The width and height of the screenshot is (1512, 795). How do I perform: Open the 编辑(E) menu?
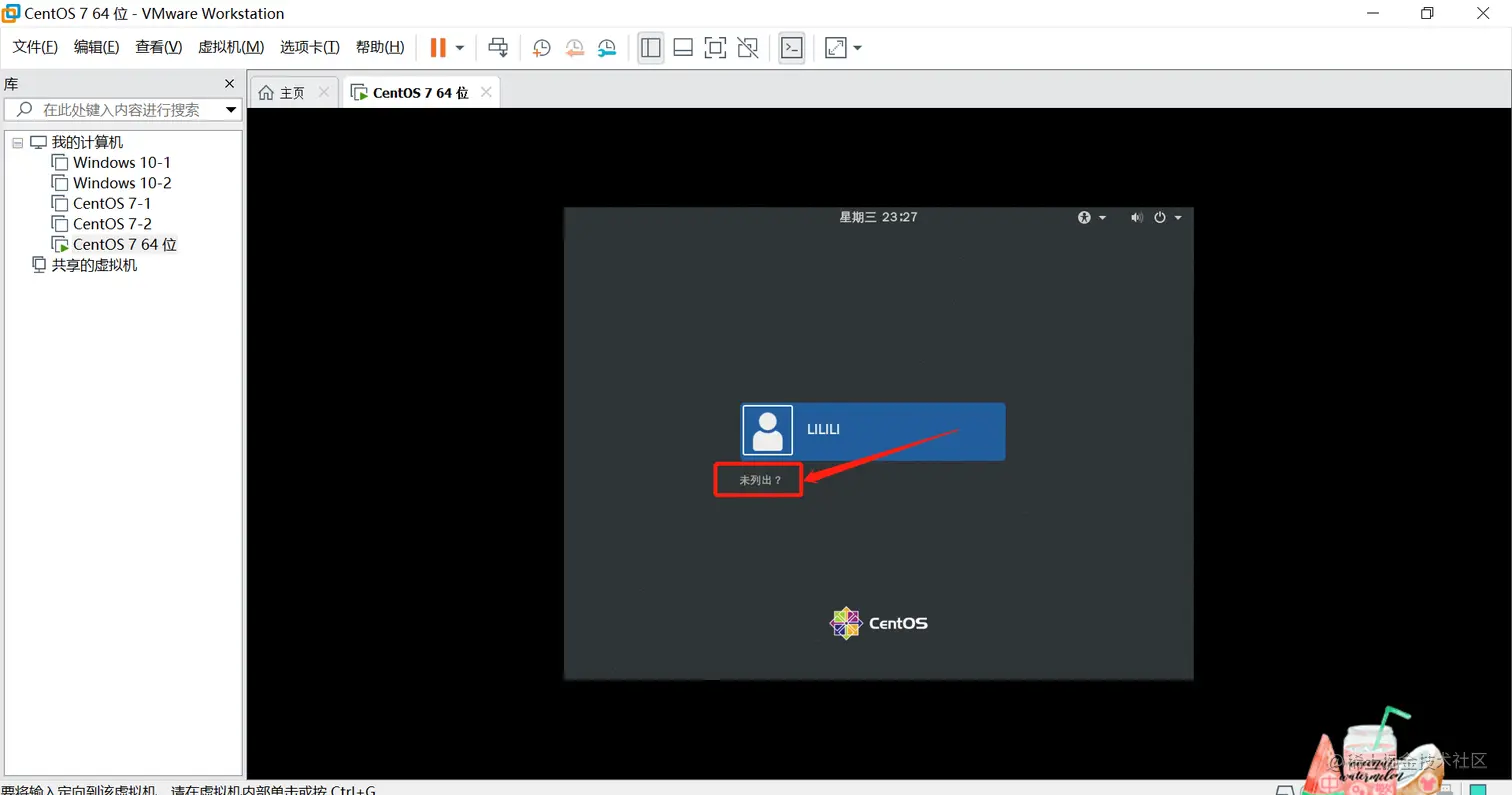[x=96, y=47]
